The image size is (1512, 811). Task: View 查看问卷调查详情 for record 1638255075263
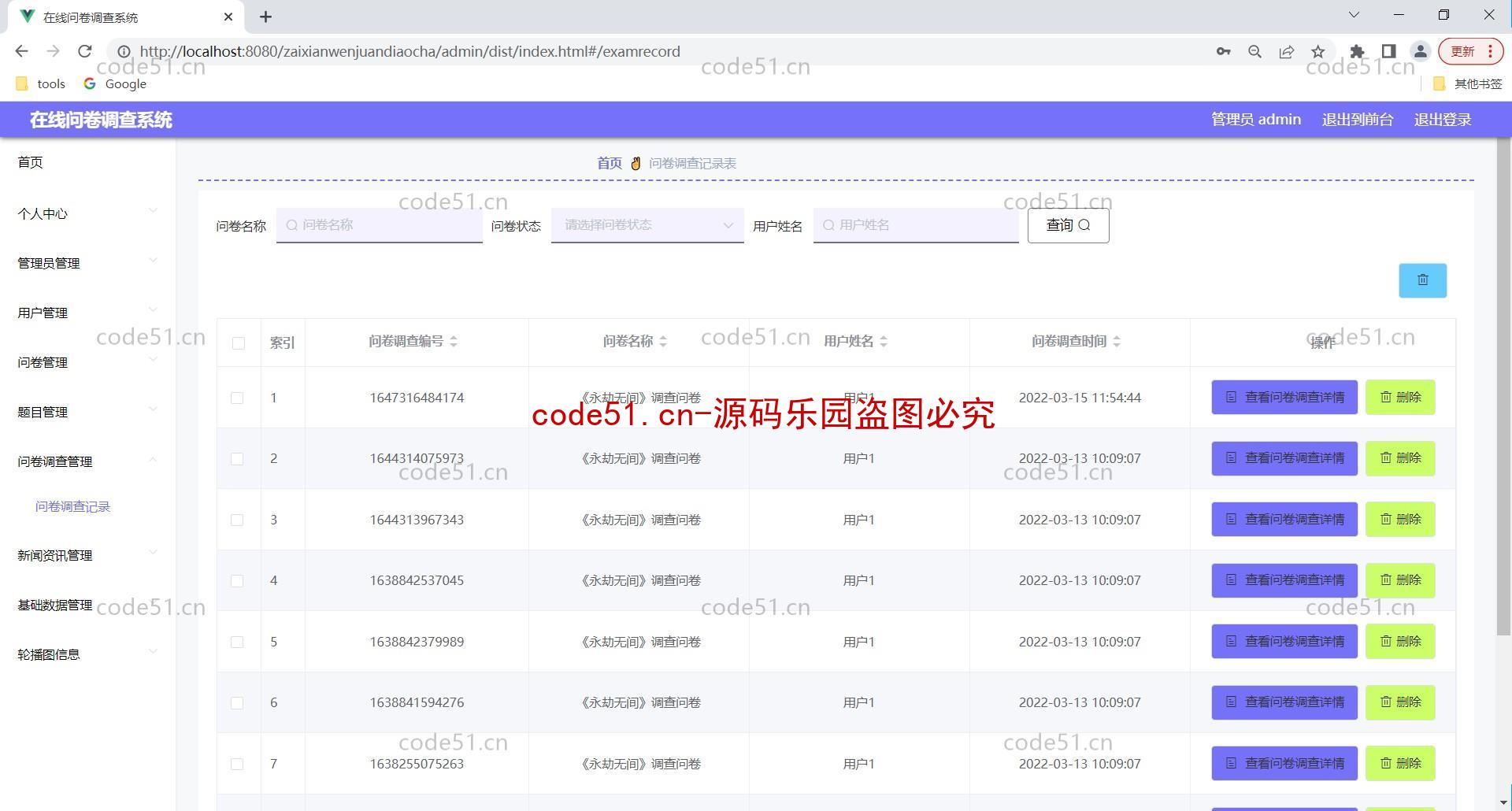pyautogui.click(x=1284, y=763)
